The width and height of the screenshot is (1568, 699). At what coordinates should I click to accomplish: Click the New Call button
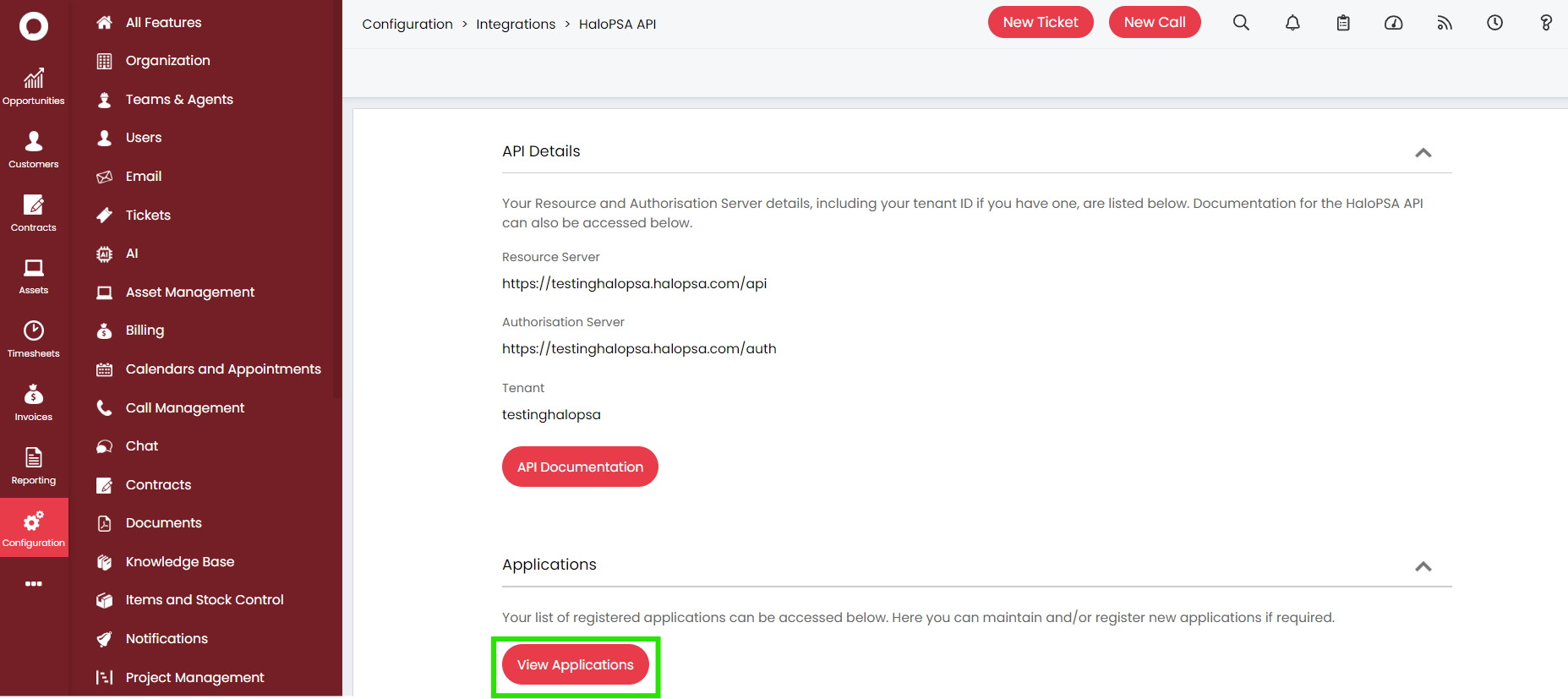[x=1155, y=22]
